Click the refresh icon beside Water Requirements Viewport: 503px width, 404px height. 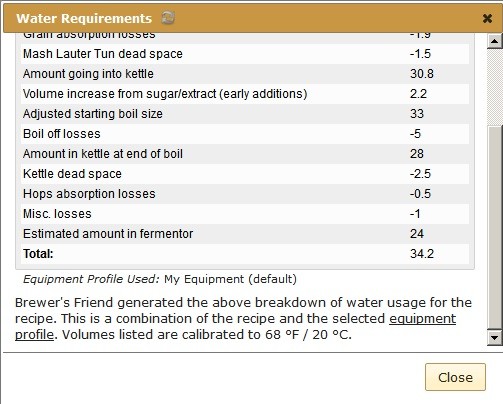pos(168,18)
